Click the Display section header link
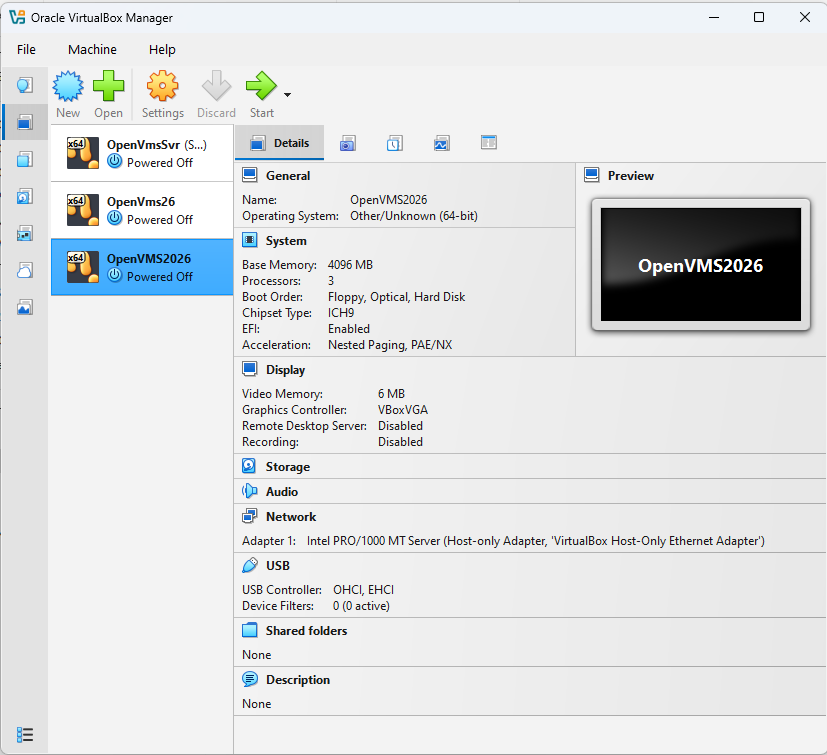Viewport: 827px width, 755px height. 285,370
